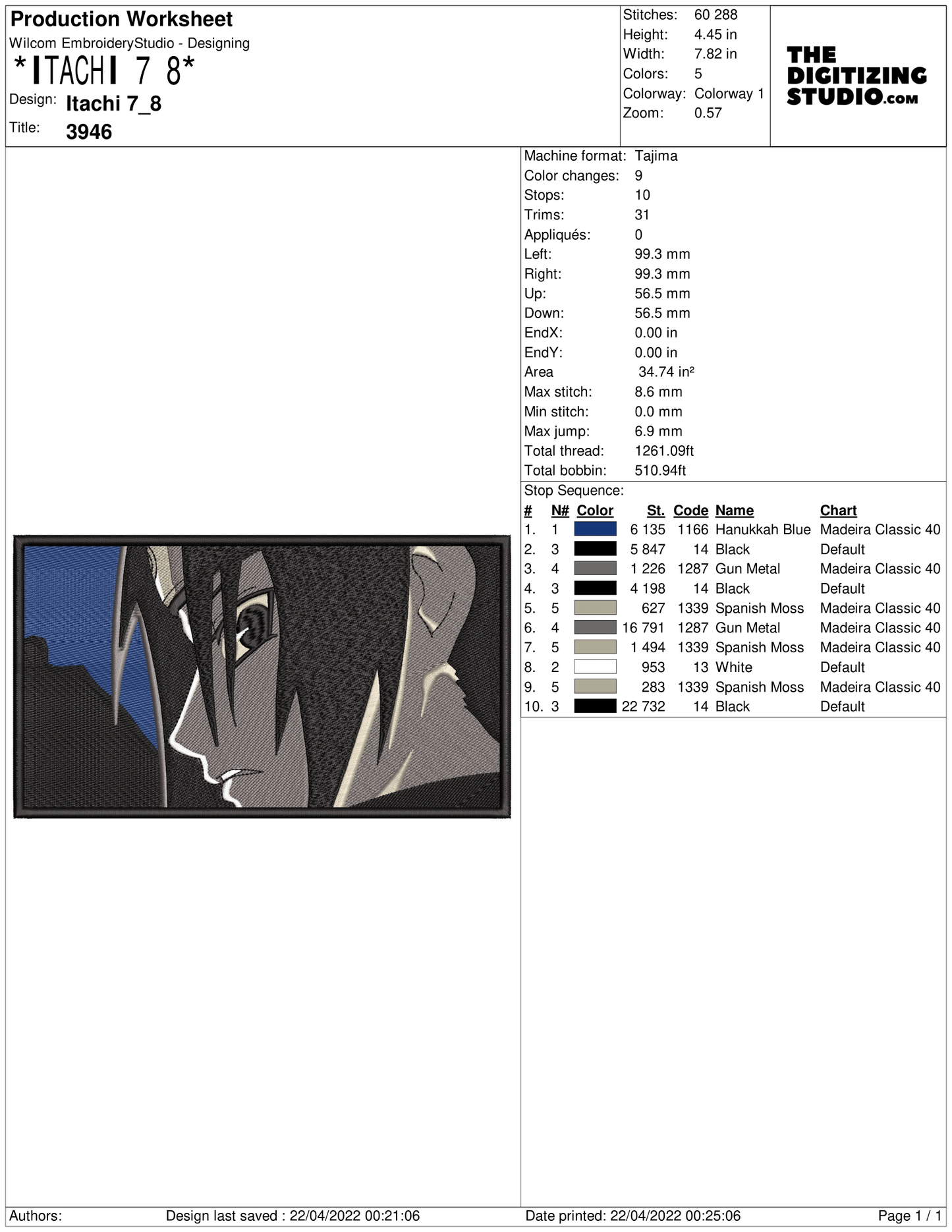Click the 'N#' column header

point(560,510)
